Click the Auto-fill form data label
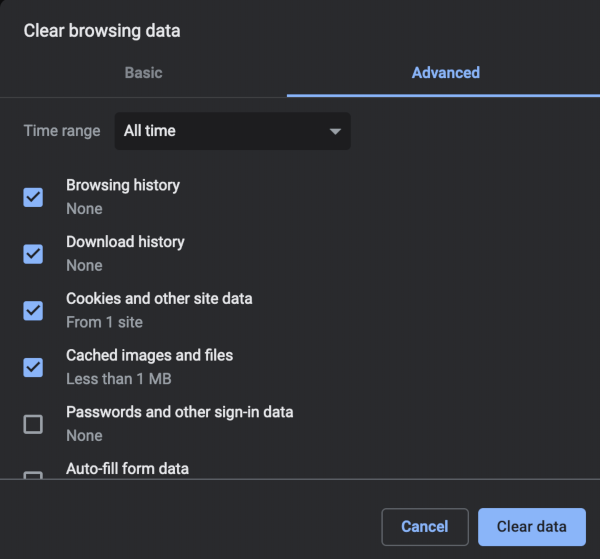 (x=127, y=468)
